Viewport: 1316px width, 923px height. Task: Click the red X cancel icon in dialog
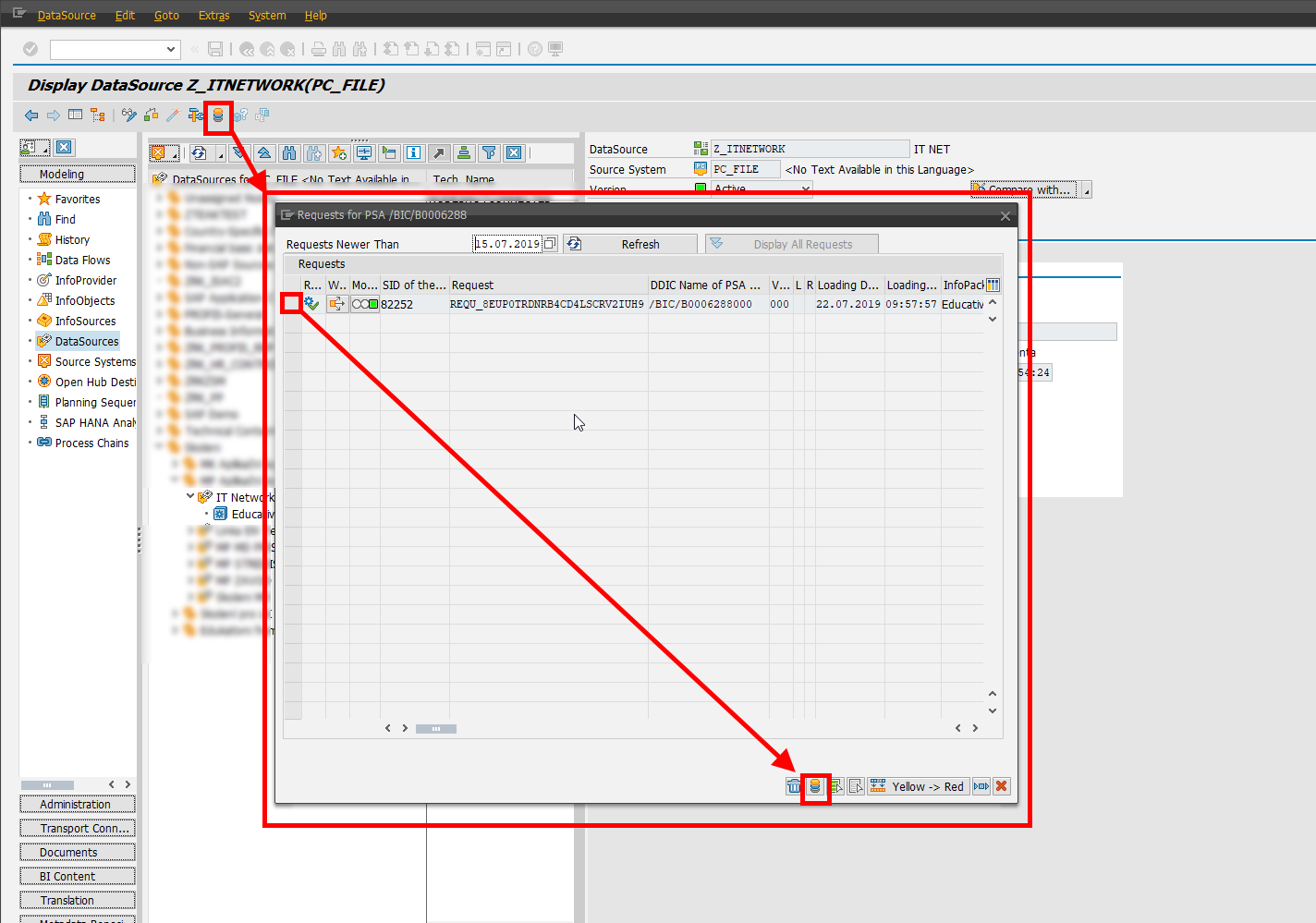1002,786
